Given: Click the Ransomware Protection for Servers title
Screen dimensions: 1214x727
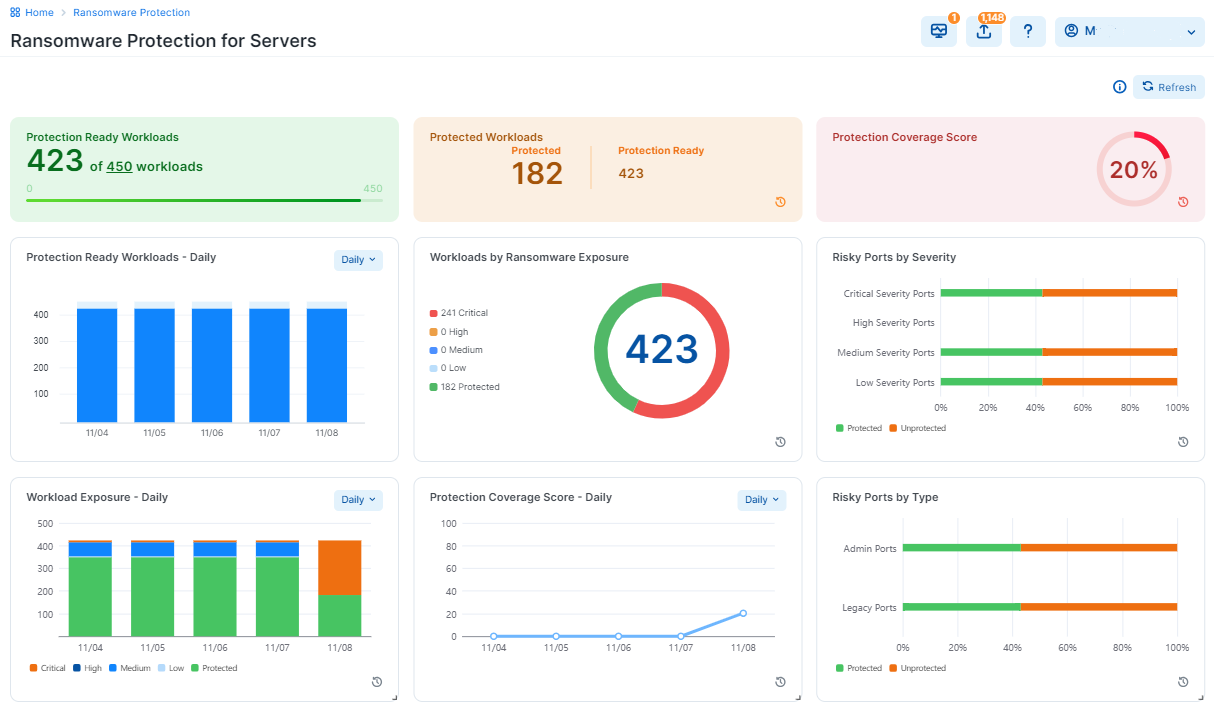Looking at the screenshot, I should point(163,41).
